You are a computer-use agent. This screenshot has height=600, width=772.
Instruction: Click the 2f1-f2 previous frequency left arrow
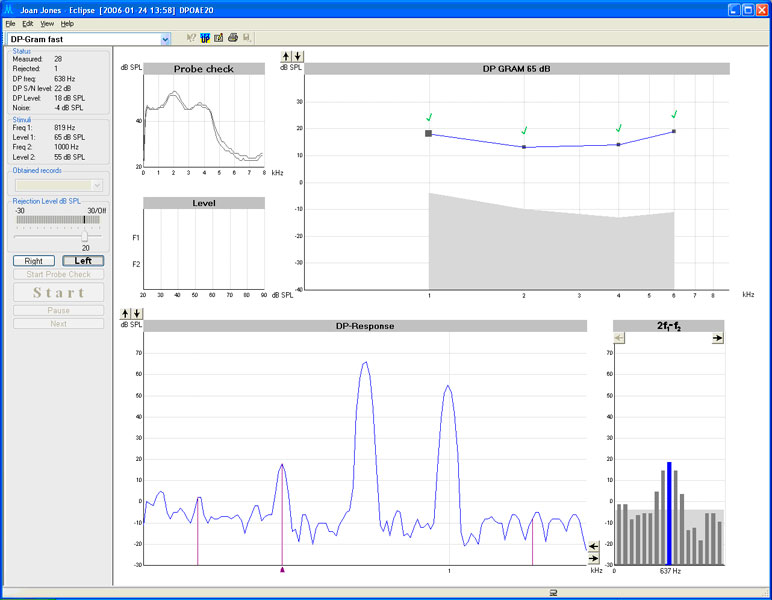(619, 338)
